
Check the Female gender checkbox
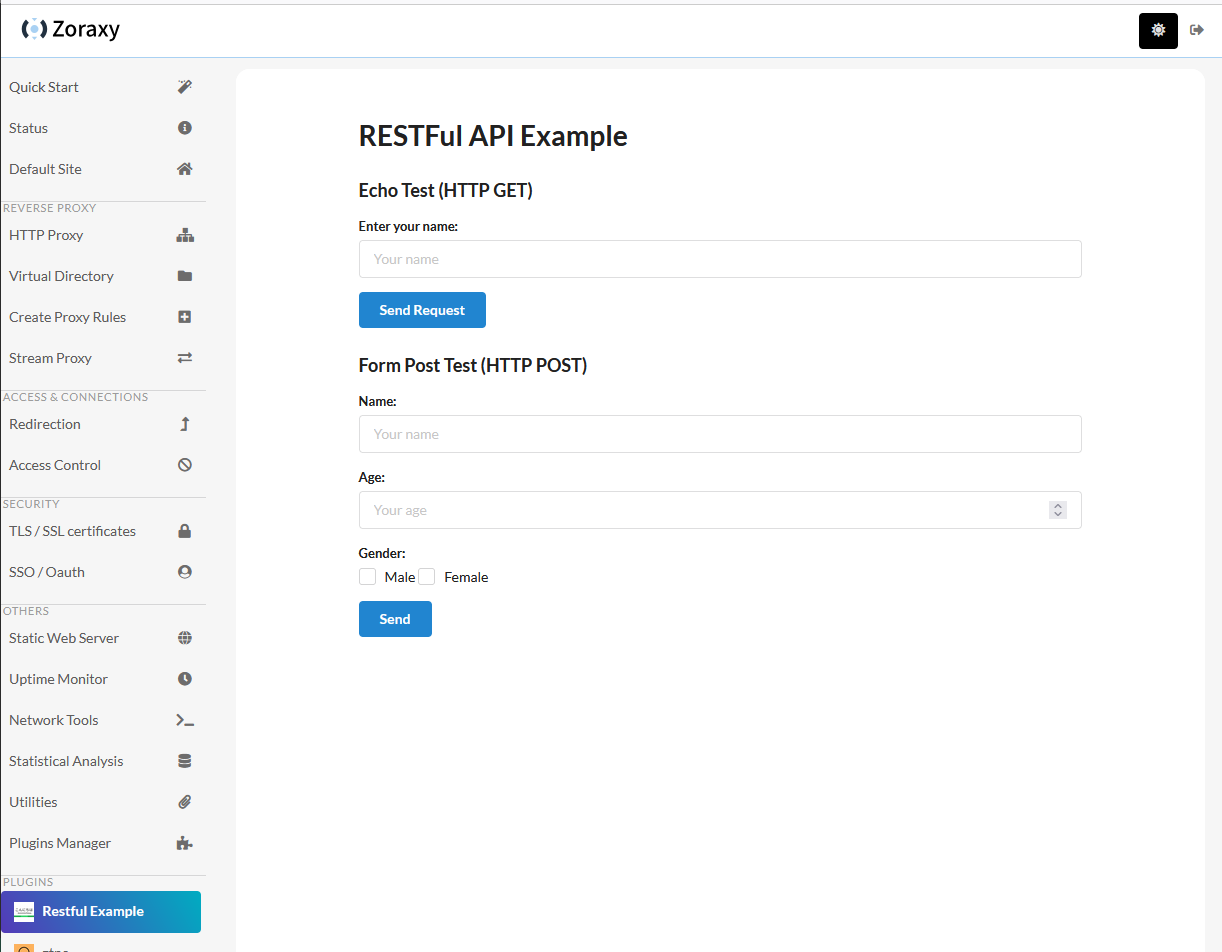coord(427,577)
